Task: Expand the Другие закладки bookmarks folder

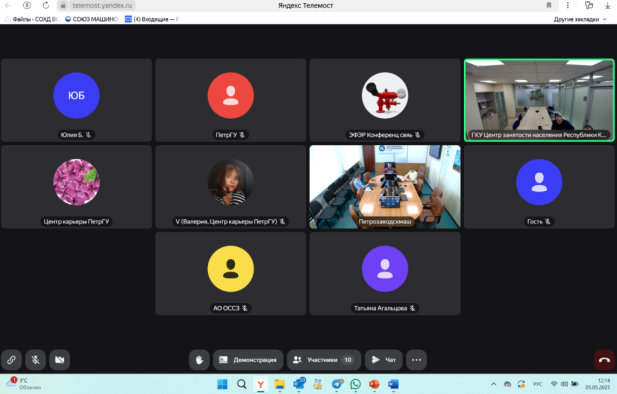Action: (580, 19)
